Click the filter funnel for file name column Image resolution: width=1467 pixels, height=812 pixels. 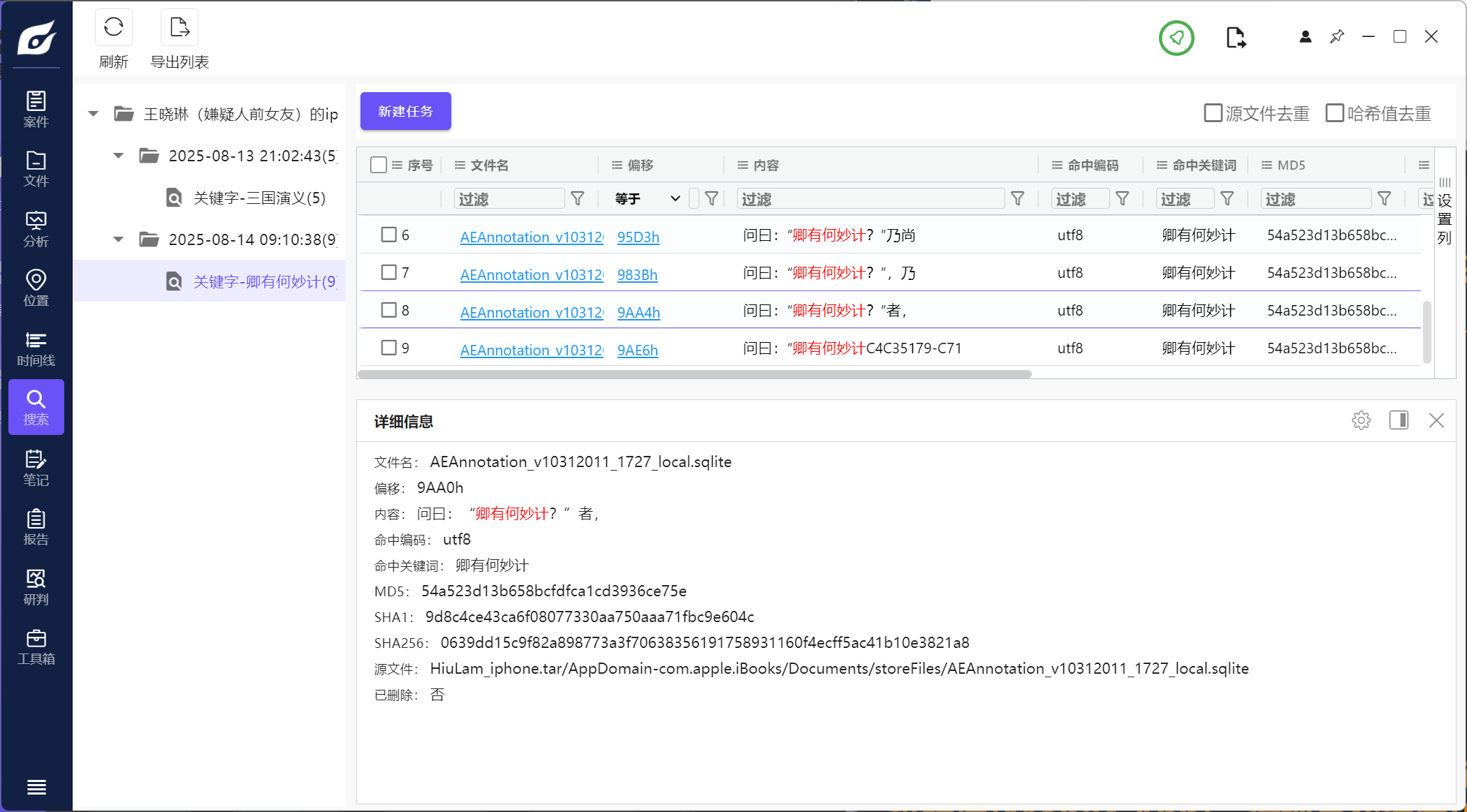coord(578,199)
